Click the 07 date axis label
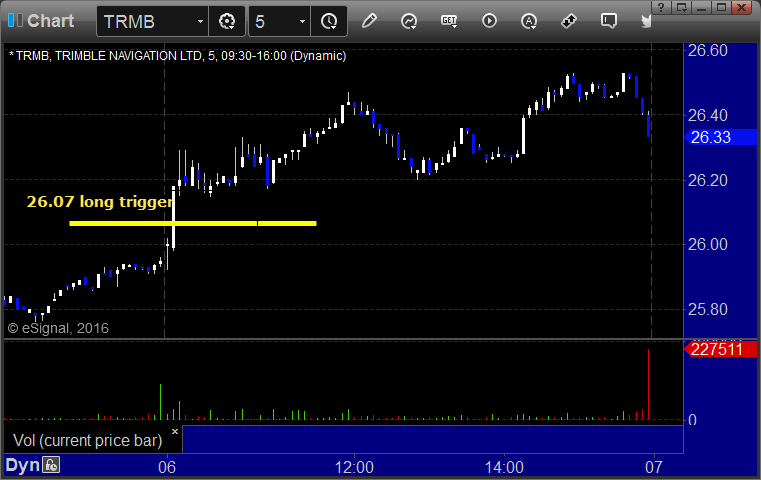761x480 pixels. [654, 467]
